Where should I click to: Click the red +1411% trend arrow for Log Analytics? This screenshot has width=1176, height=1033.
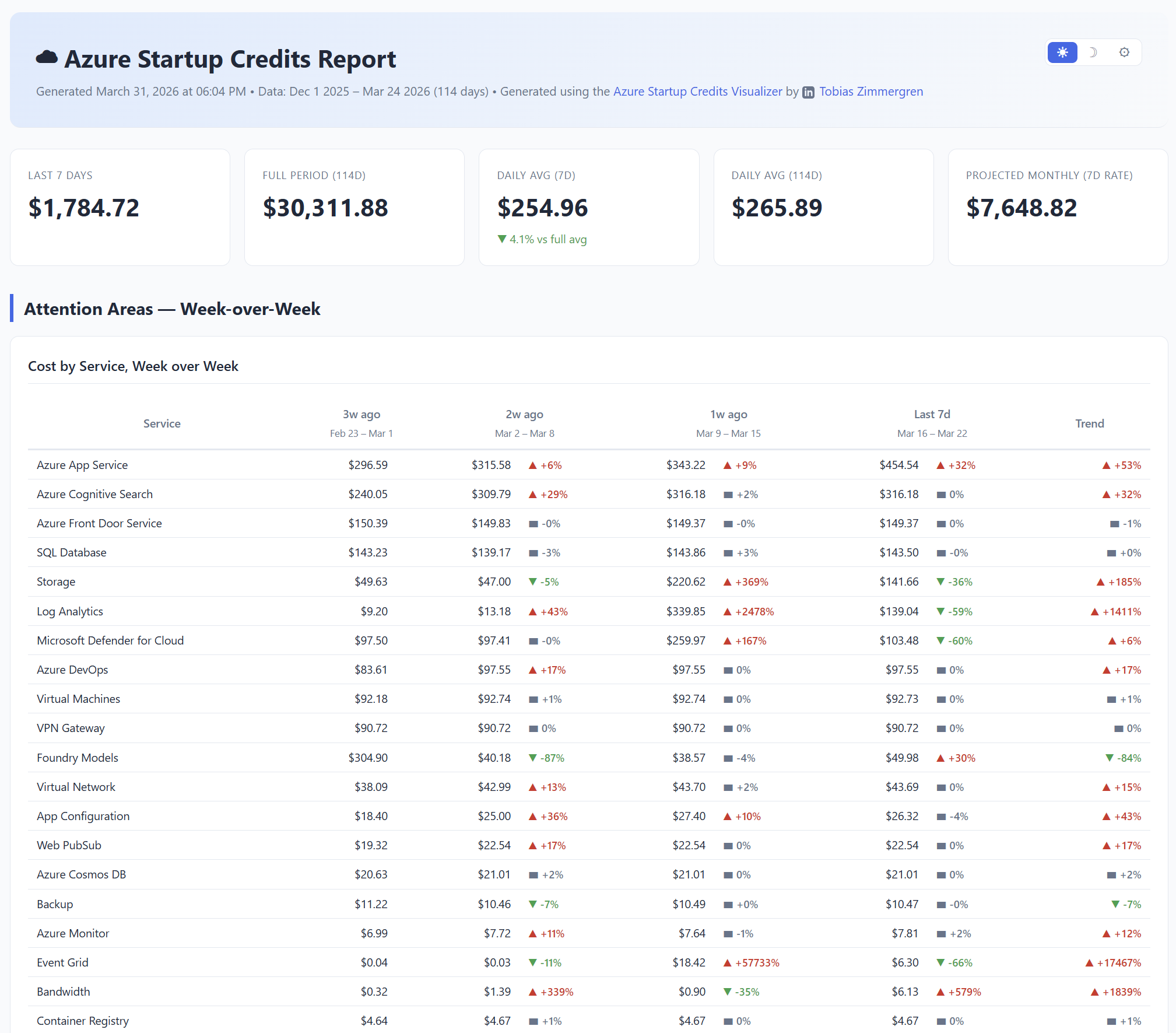[1094, 611]
